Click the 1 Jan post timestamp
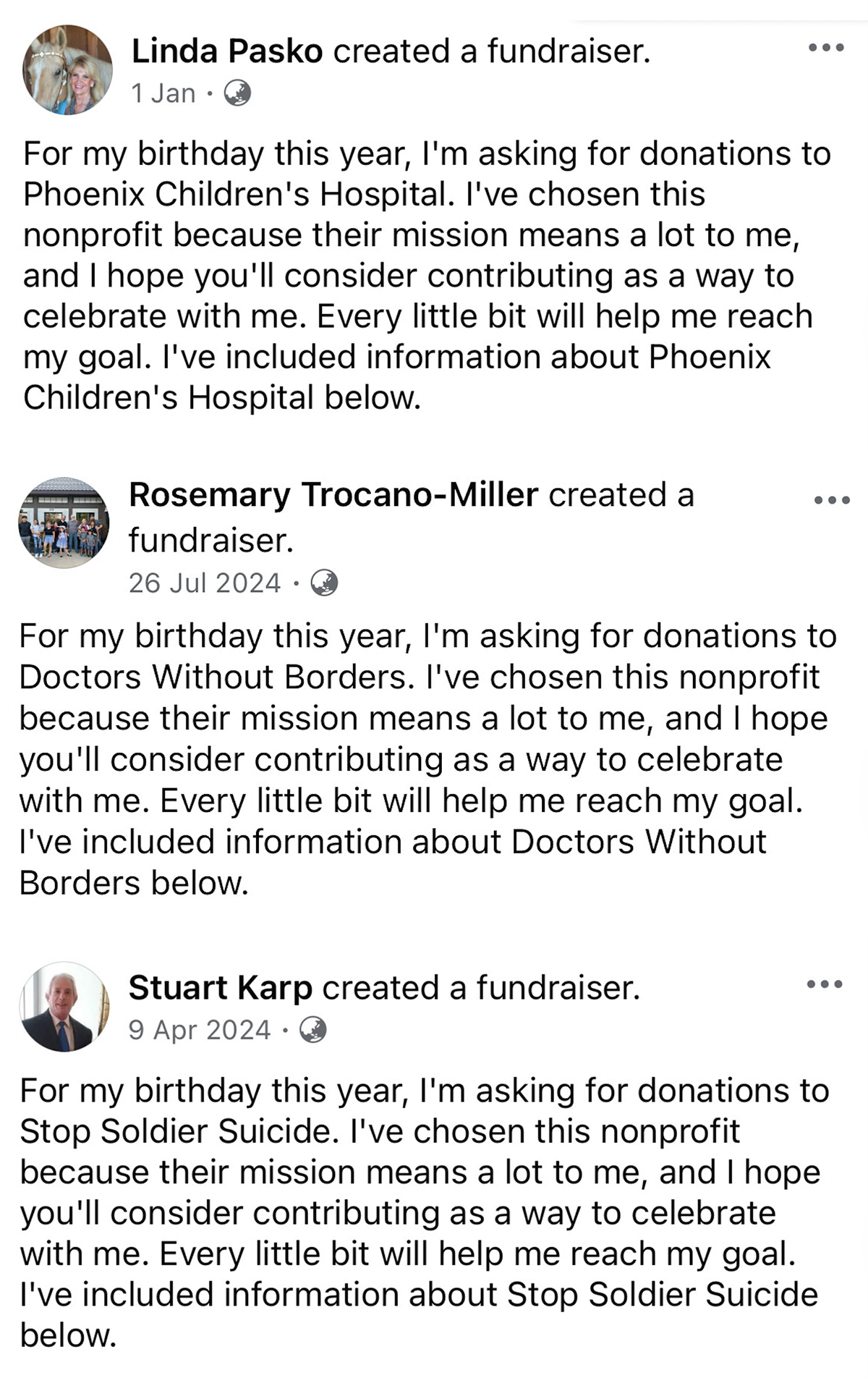Image resolution: width=868 pixels, height=1378 pixels. pos(163,93)
